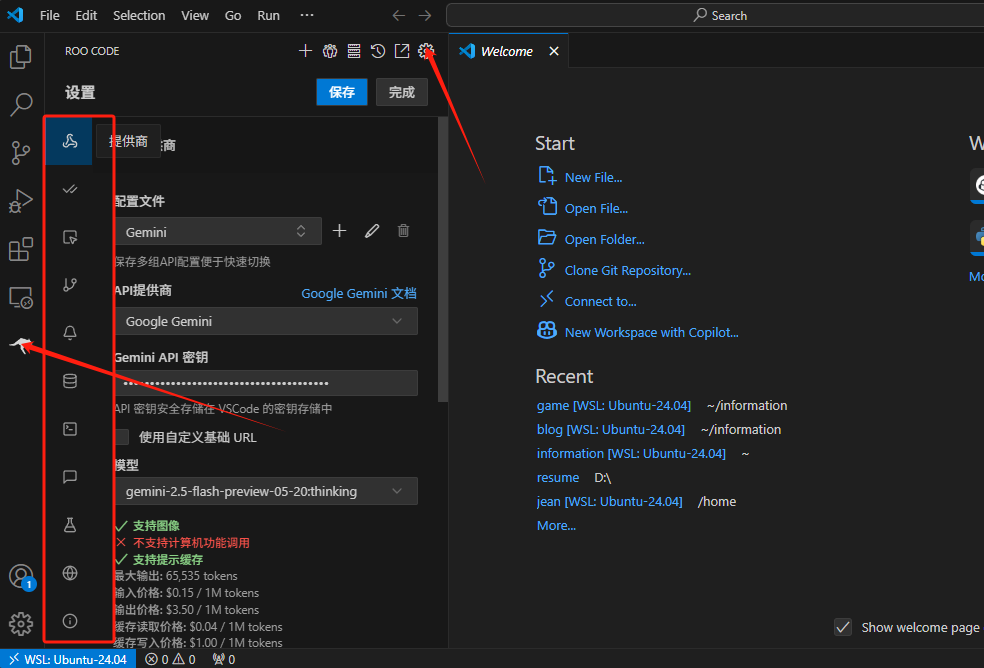Screen dimensions: 984x668
Task: Click the 完成 done button
Action: click(402, 92)
